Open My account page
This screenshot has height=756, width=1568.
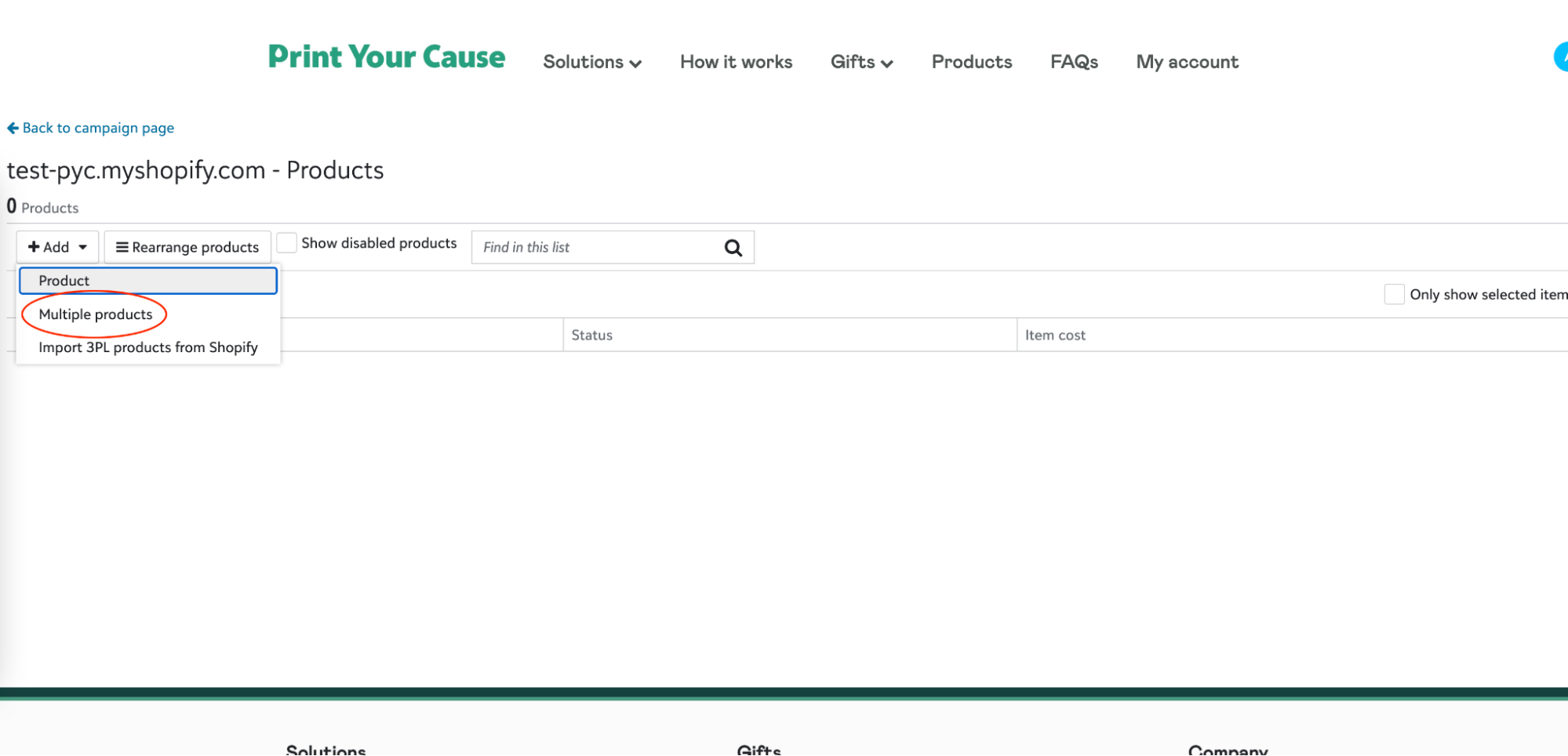click(x=1187, y=62)
